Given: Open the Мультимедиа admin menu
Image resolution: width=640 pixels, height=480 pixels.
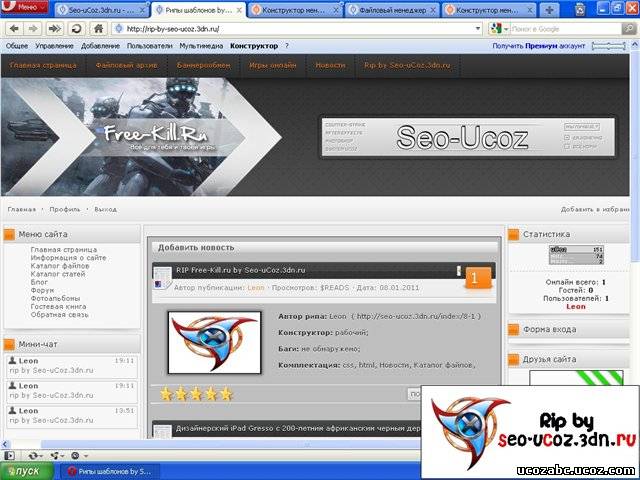Looking at the screenshot, I should tap(201, 46).
